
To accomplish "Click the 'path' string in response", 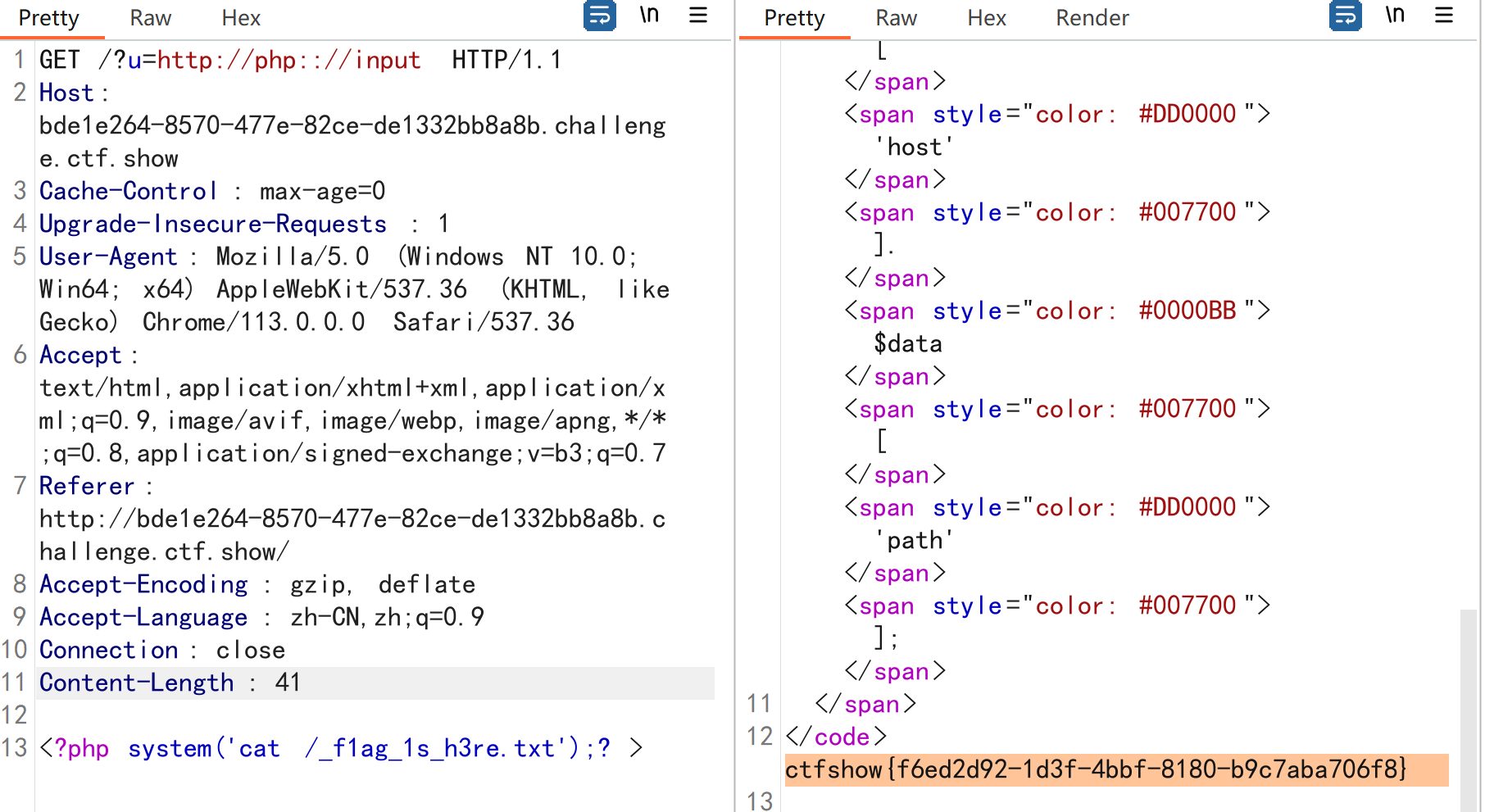I will (x=914, y=541).
